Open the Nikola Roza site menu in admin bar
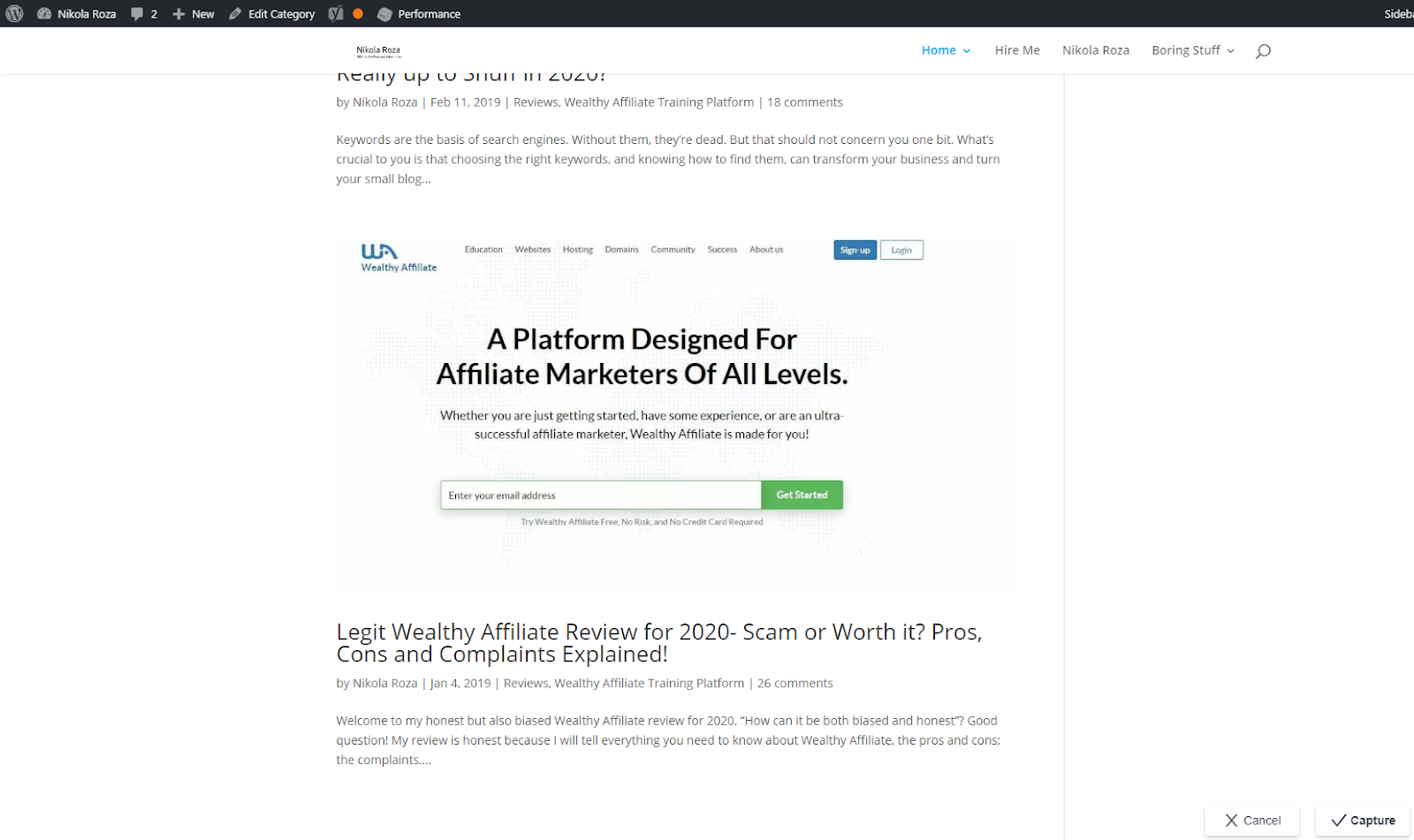Image resolution: width=1414 pixels, height=840 pixels. click(77, 14)
